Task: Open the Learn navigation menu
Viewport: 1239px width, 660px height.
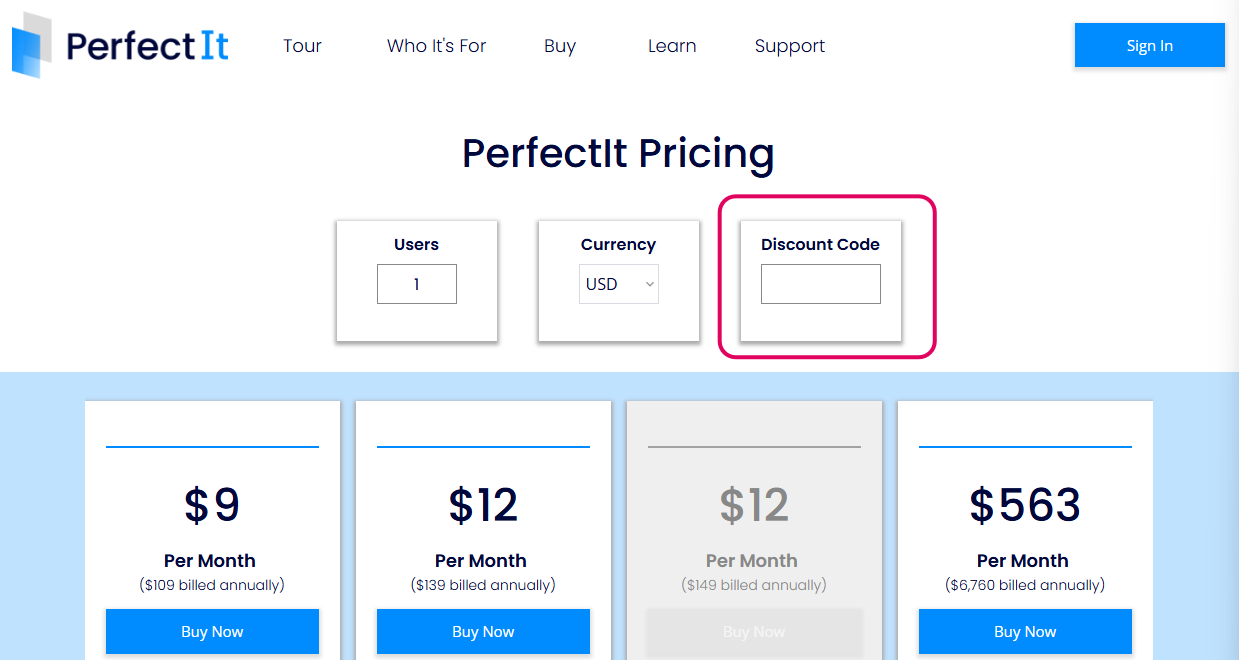Action: 672,46
